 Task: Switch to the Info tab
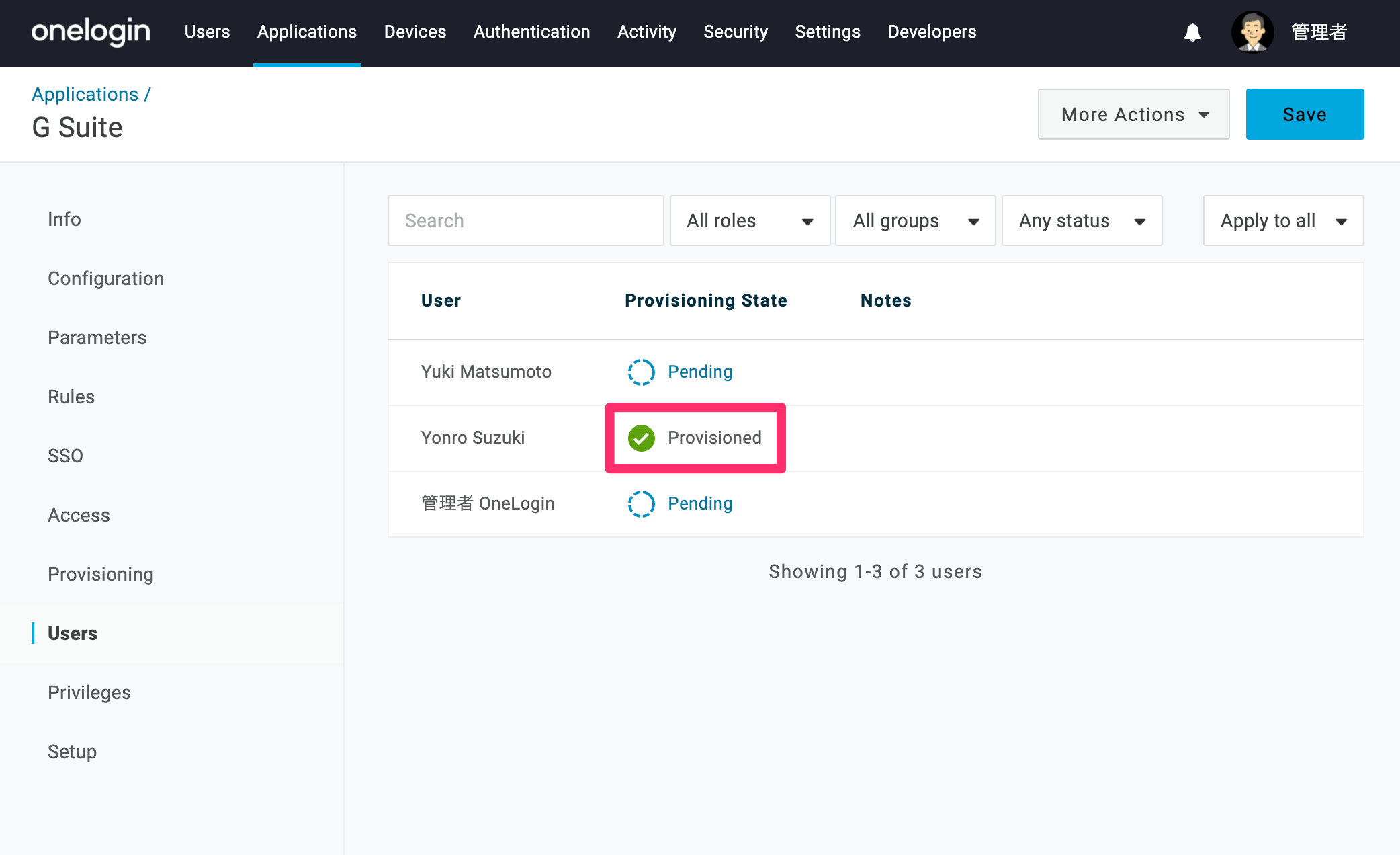[64, 219]
